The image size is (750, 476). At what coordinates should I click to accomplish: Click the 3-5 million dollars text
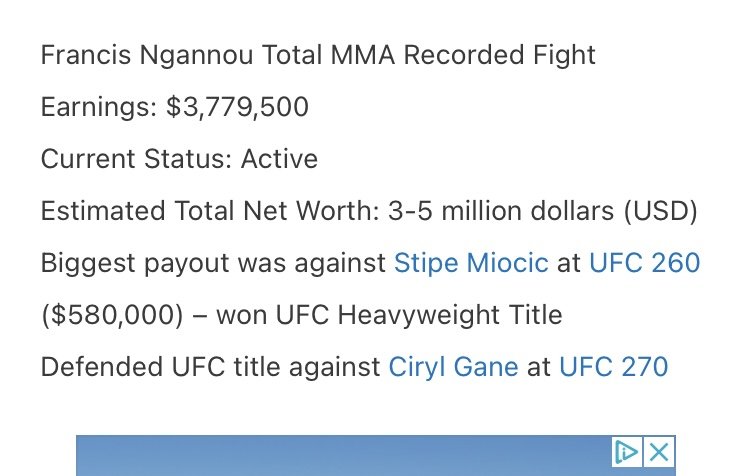pyautogui.click(x=501, y=211)
